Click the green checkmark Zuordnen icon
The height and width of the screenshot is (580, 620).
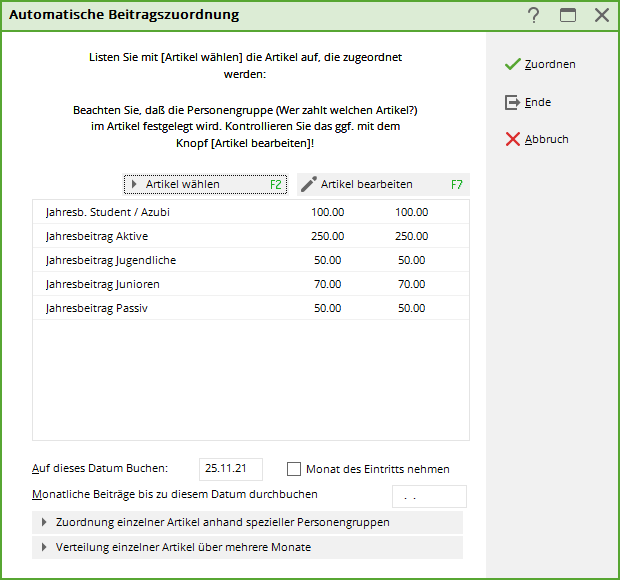click(x=512, y=64)
